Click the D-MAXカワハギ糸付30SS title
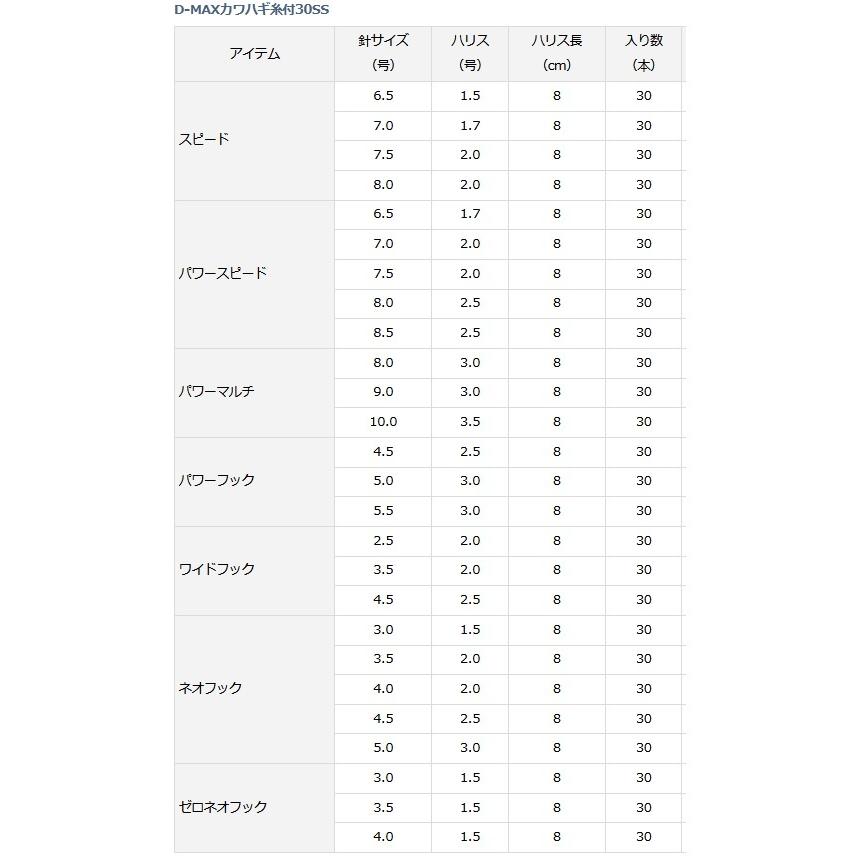 point(251,10)
